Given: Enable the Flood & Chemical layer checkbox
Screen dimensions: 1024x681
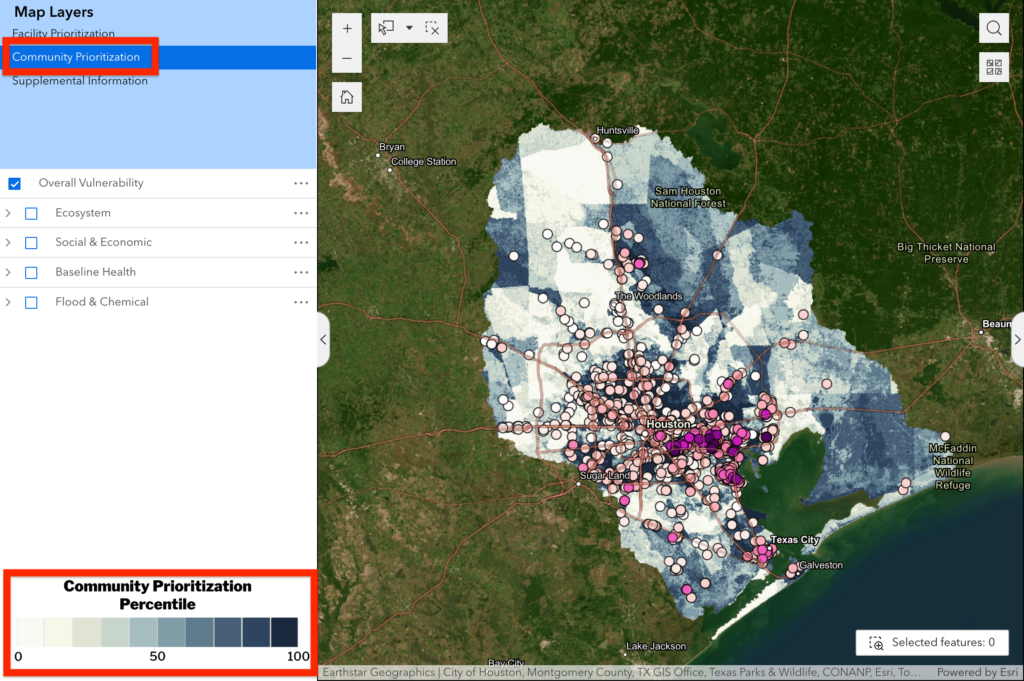Looking at the screenshot, I should tap(29, 301).
